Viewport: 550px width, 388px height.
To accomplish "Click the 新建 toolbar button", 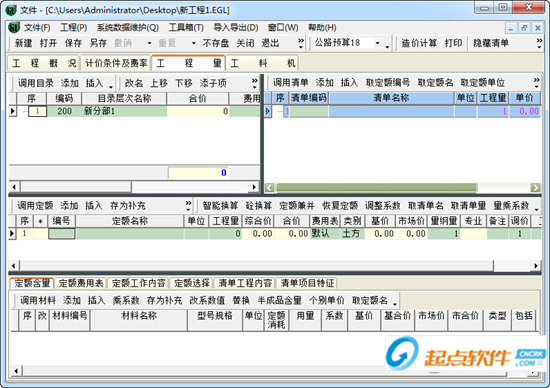I will click(23, 43).
